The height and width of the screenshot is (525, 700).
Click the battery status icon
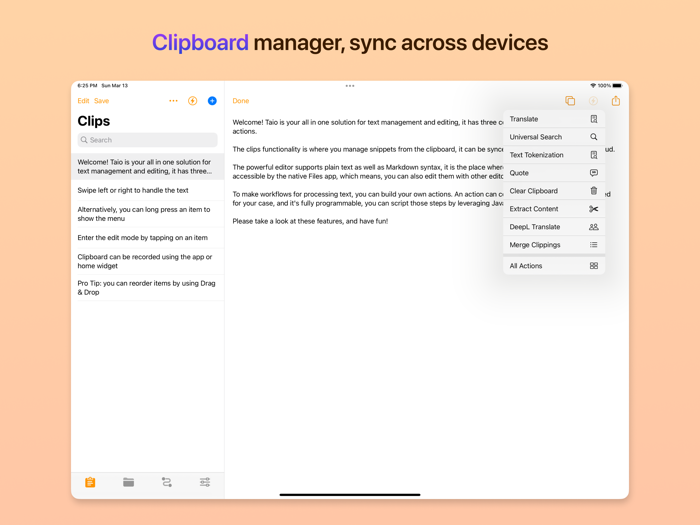point(617,85)
